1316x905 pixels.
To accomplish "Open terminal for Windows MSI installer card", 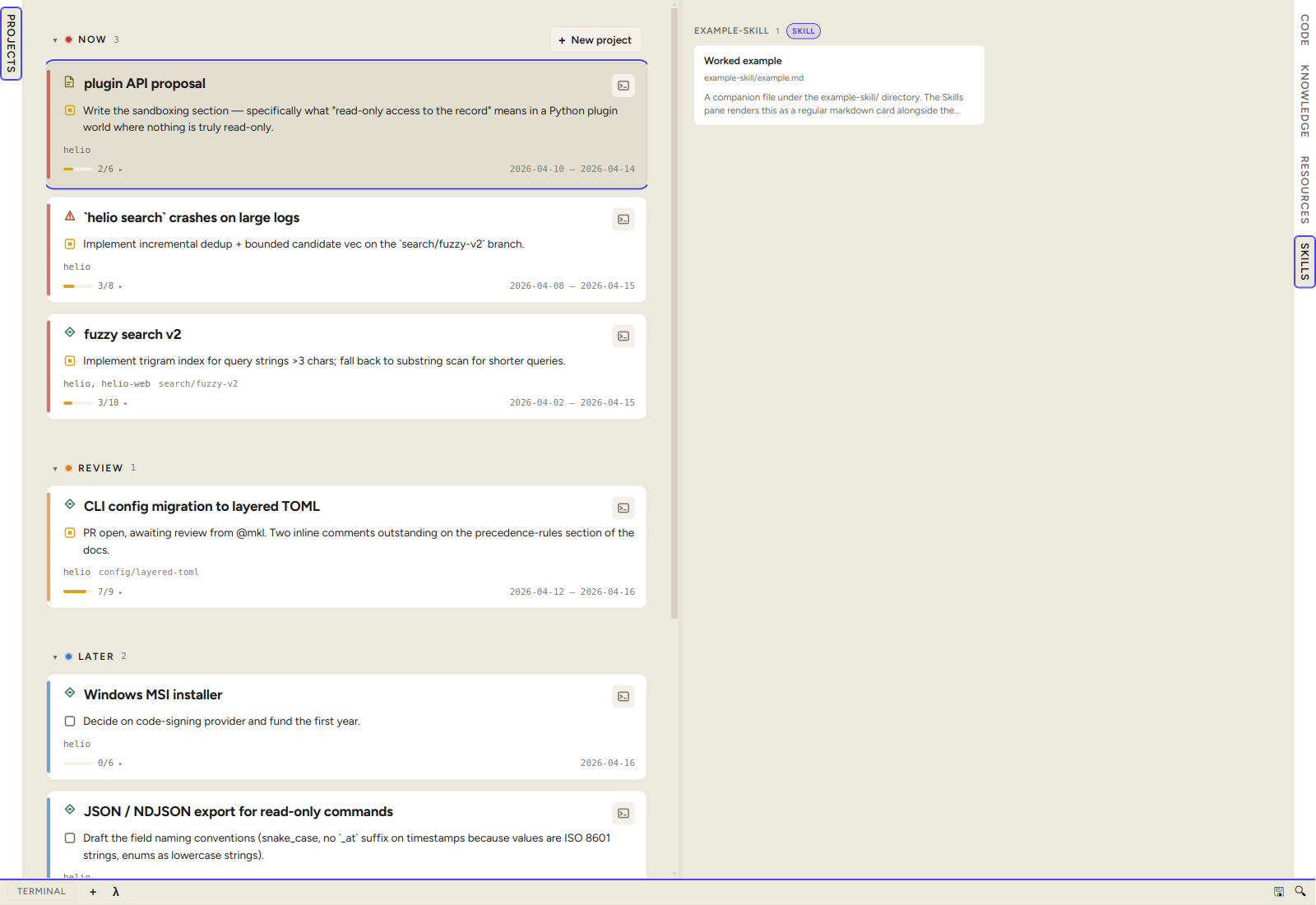I will tap(623, 697).
